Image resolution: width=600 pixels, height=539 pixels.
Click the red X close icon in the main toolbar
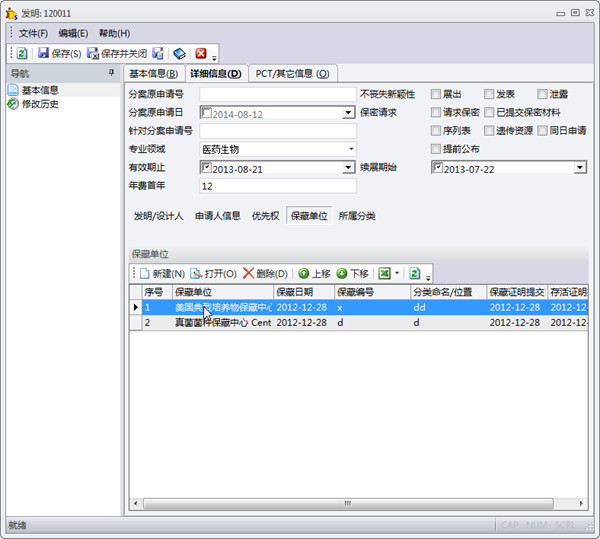tap(201, 53)
